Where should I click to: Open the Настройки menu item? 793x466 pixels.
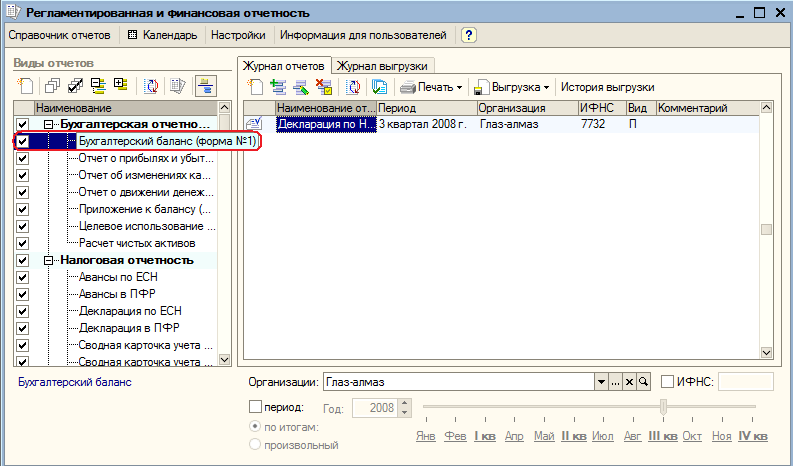pos(238,35)
